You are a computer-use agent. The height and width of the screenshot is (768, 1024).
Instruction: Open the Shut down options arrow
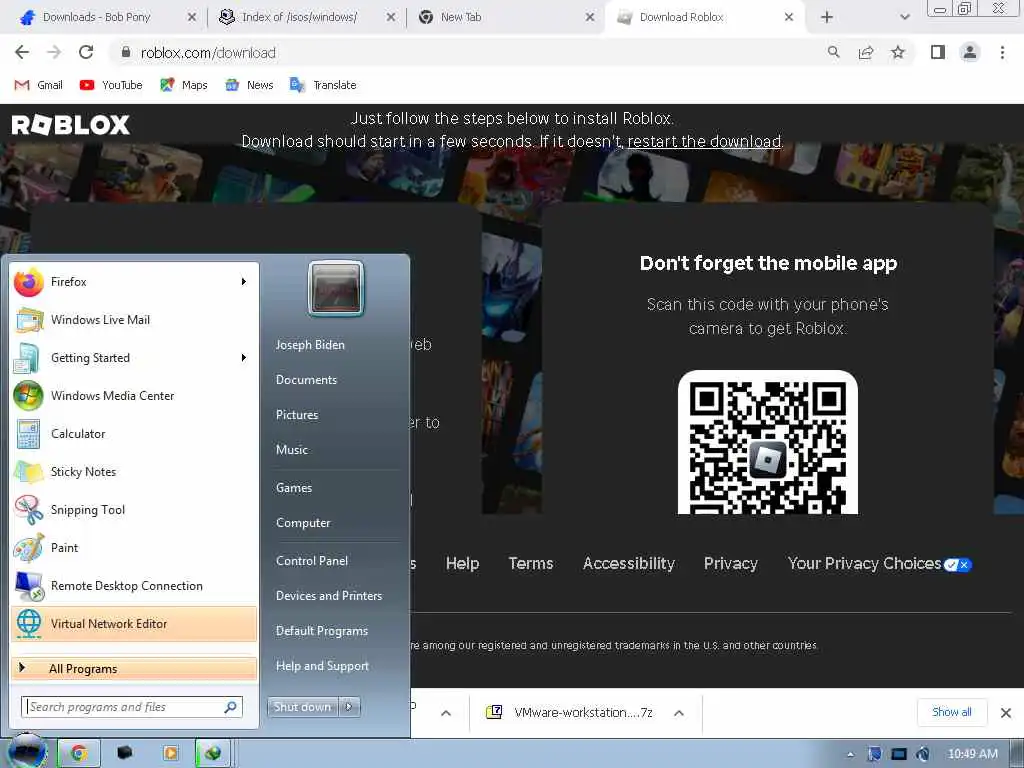pos(349,707)
